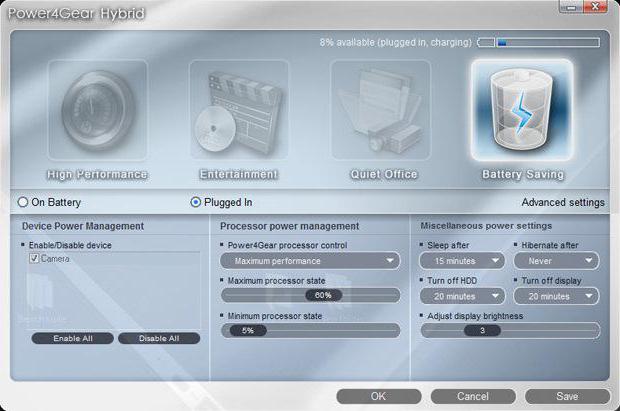Image resolution: width=620 pixels, height=411 pixels.
Task: Click the battery charge level indicator
Action: pos(539,42)
